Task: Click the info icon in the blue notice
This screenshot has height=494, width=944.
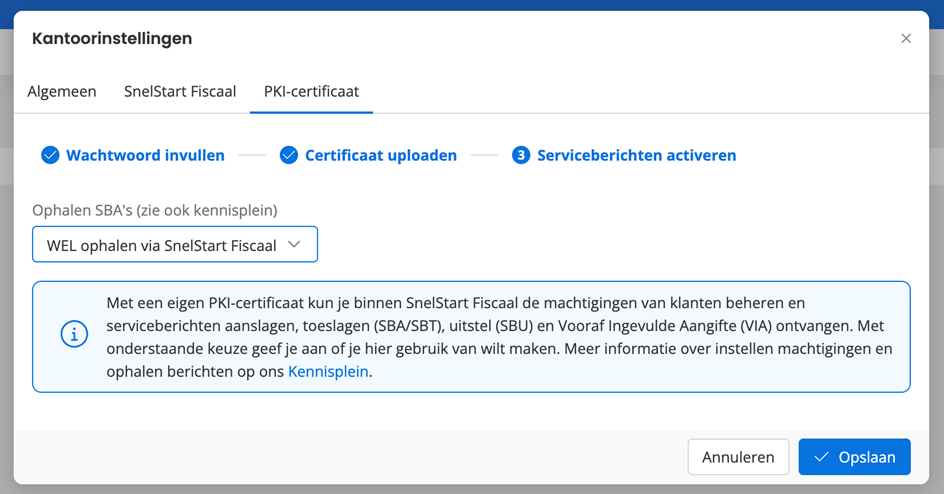Action: [x=74, y=336]
